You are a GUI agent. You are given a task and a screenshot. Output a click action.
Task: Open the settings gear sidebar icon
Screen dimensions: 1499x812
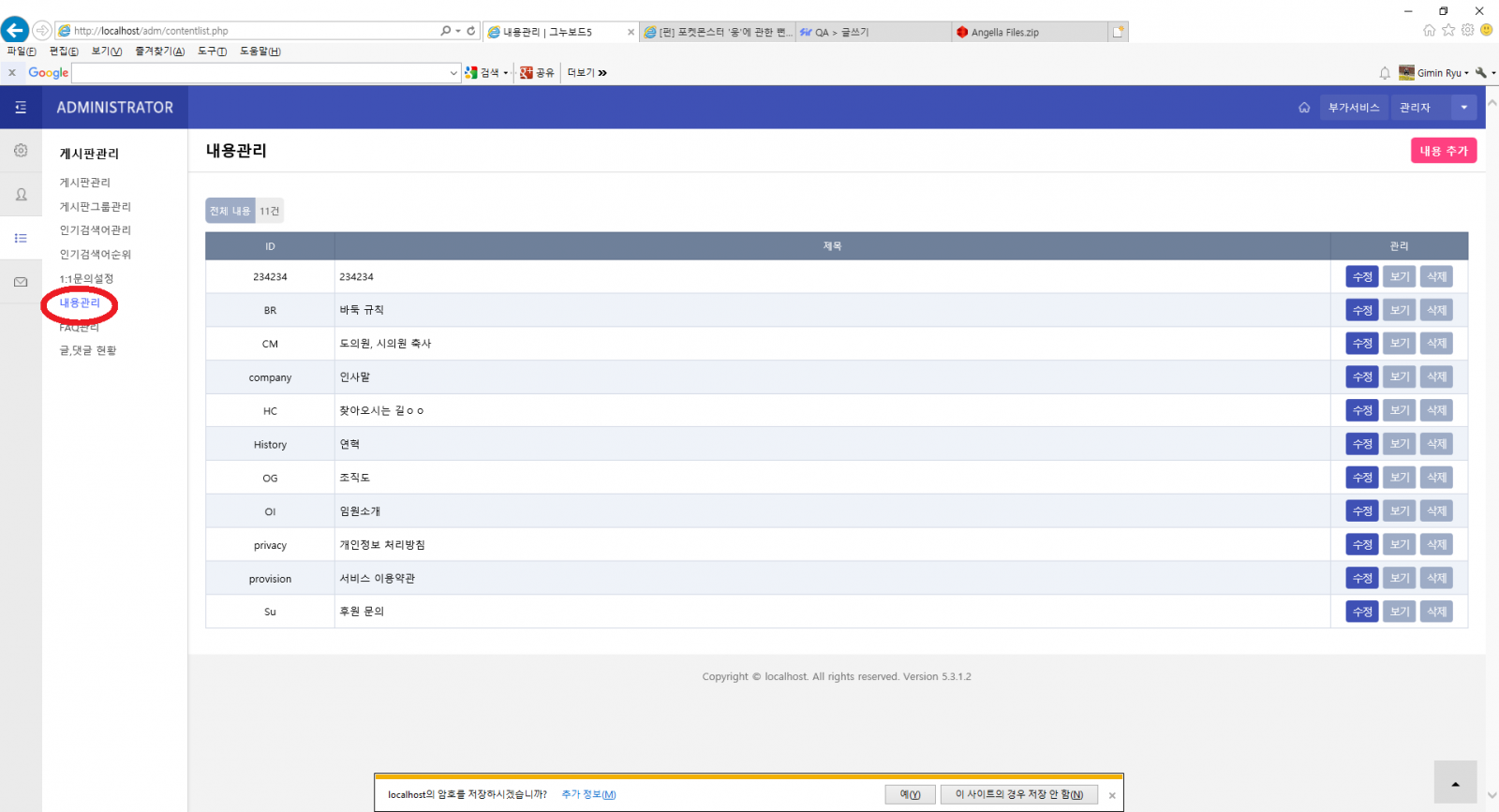click(21, 151)
